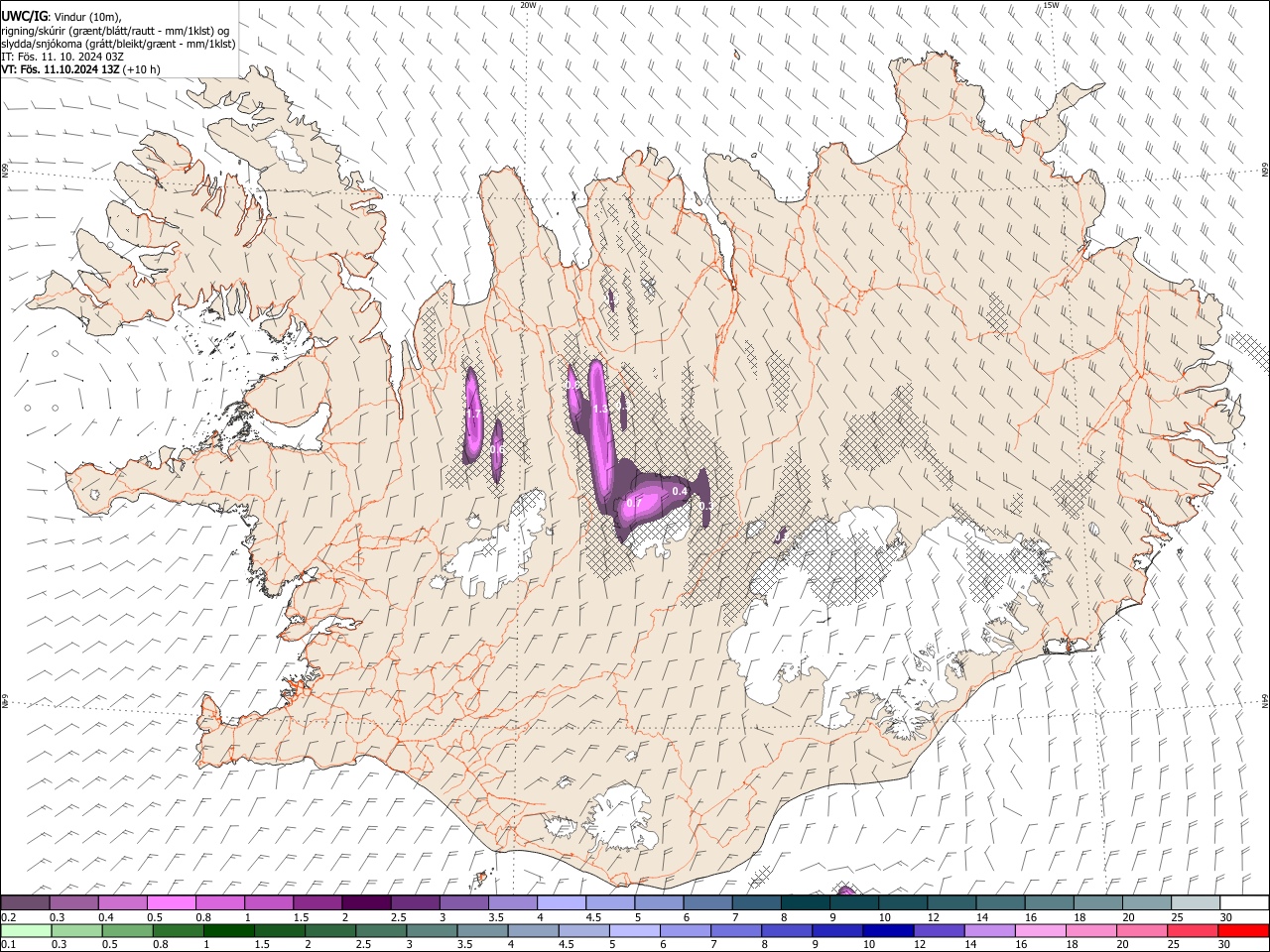Select the deep blue 10 swatch in lower legend

[x=888, y=930]
